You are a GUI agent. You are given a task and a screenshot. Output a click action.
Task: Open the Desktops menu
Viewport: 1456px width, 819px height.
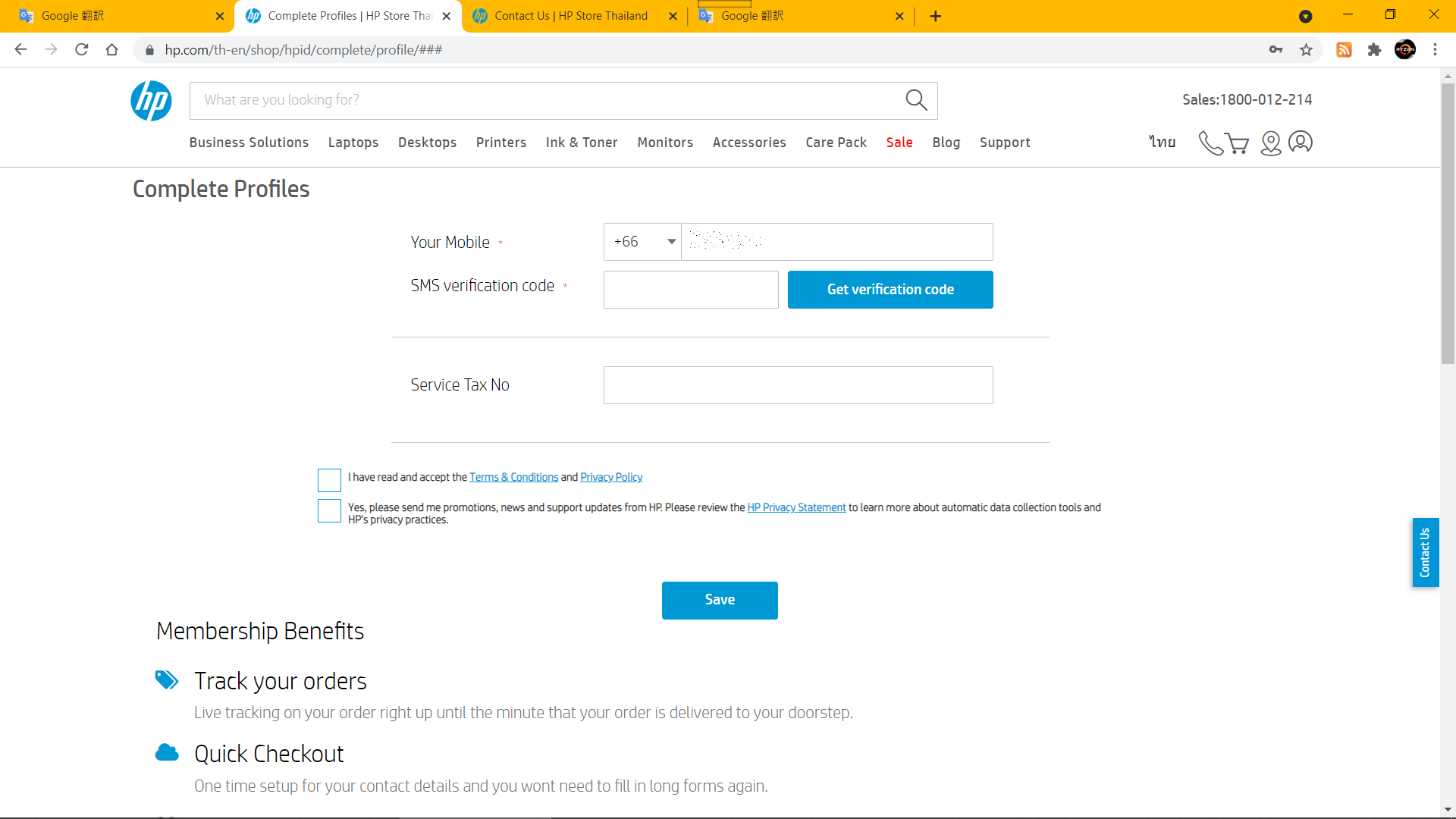tap(427, 143)
